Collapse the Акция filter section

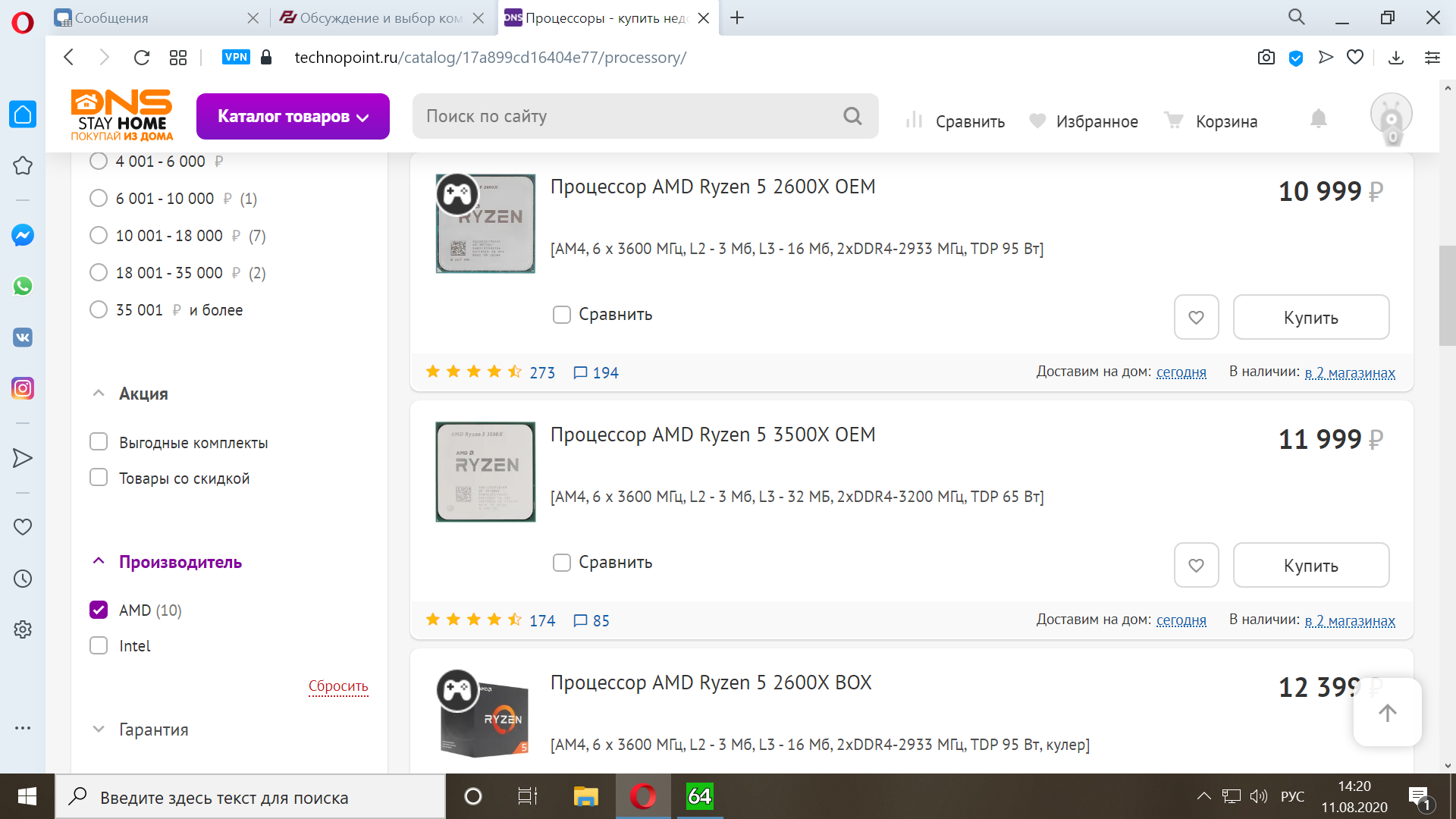tap(143, 394)
